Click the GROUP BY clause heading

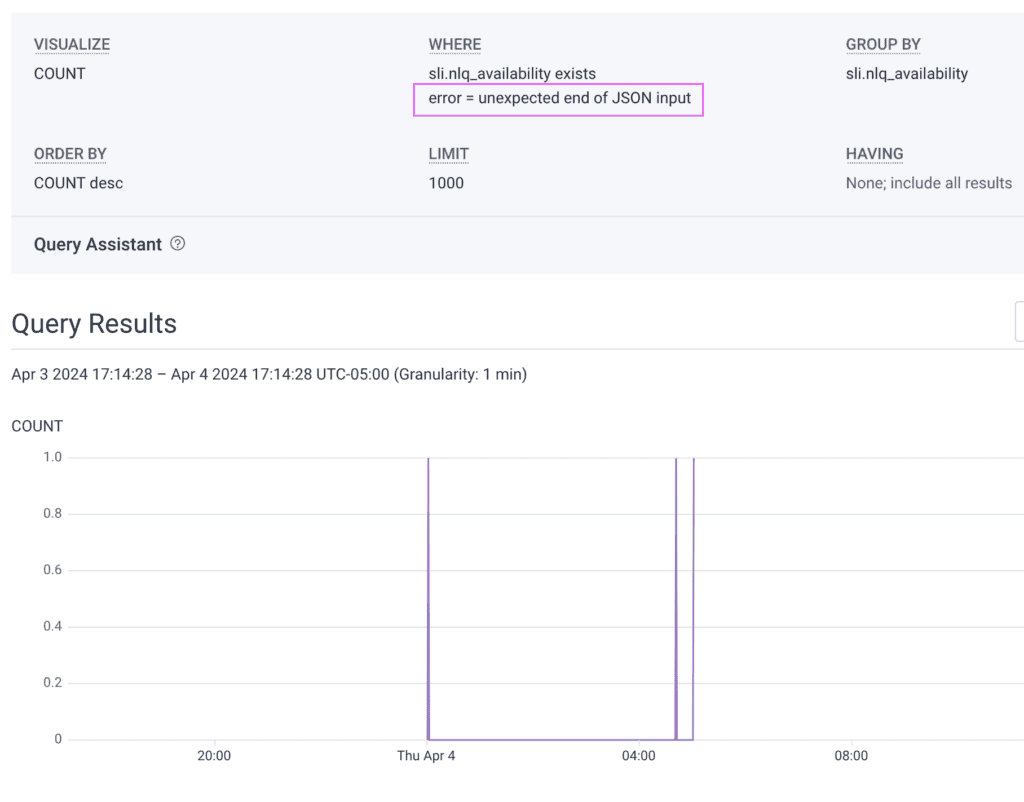pos(883,45)
